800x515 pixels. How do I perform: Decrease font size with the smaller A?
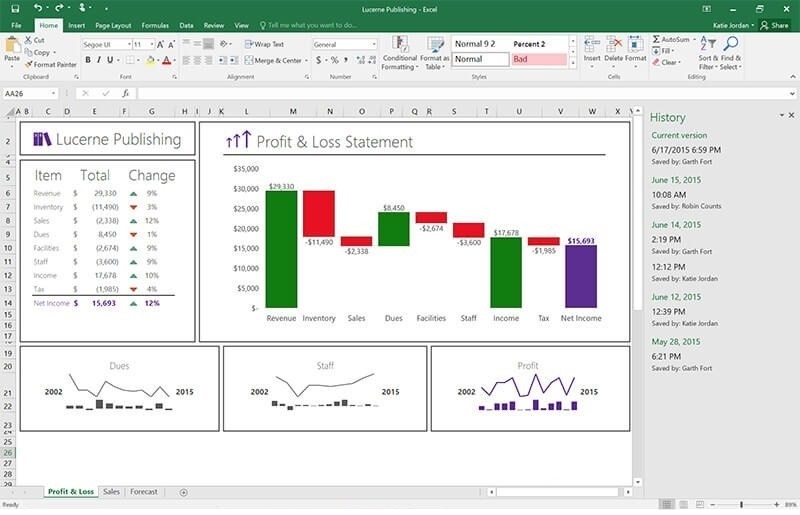coord(171,44)
